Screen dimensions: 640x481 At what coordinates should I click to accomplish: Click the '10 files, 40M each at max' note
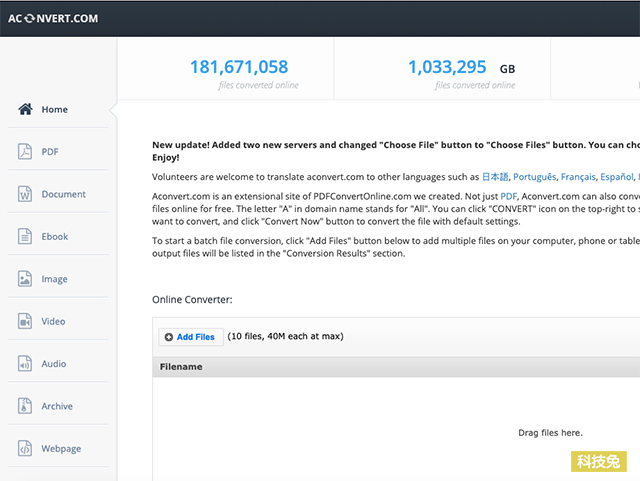coord(285,336)
